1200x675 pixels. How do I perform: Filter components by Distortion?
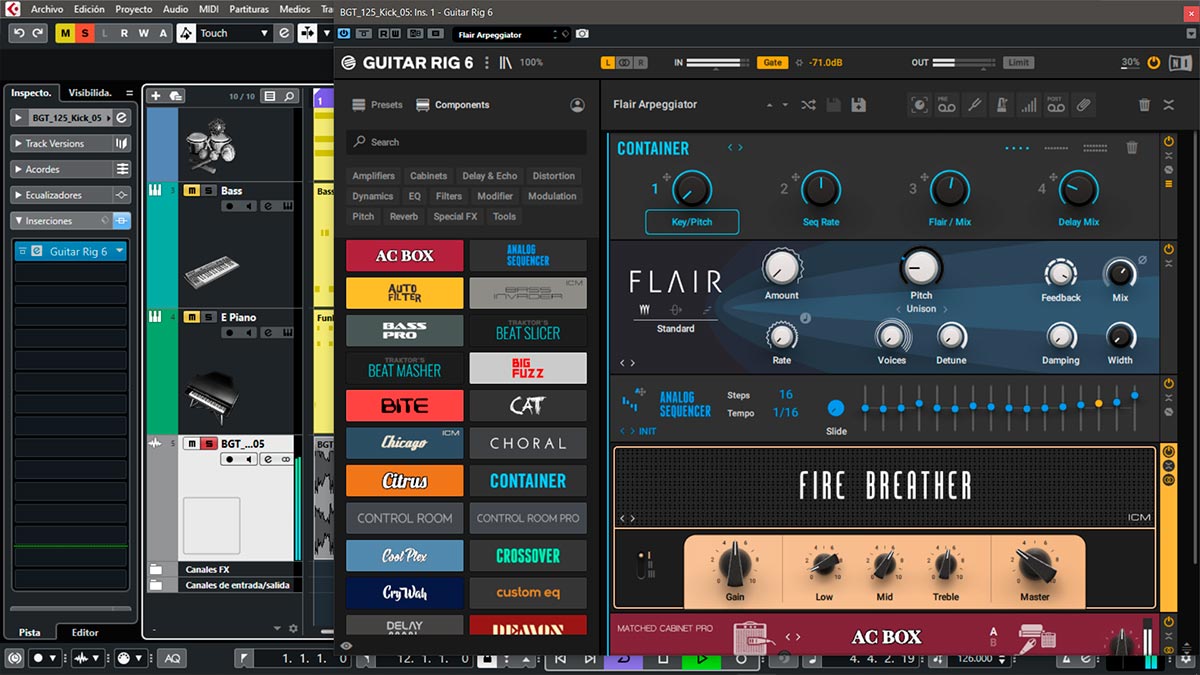[x=554, y=176]
